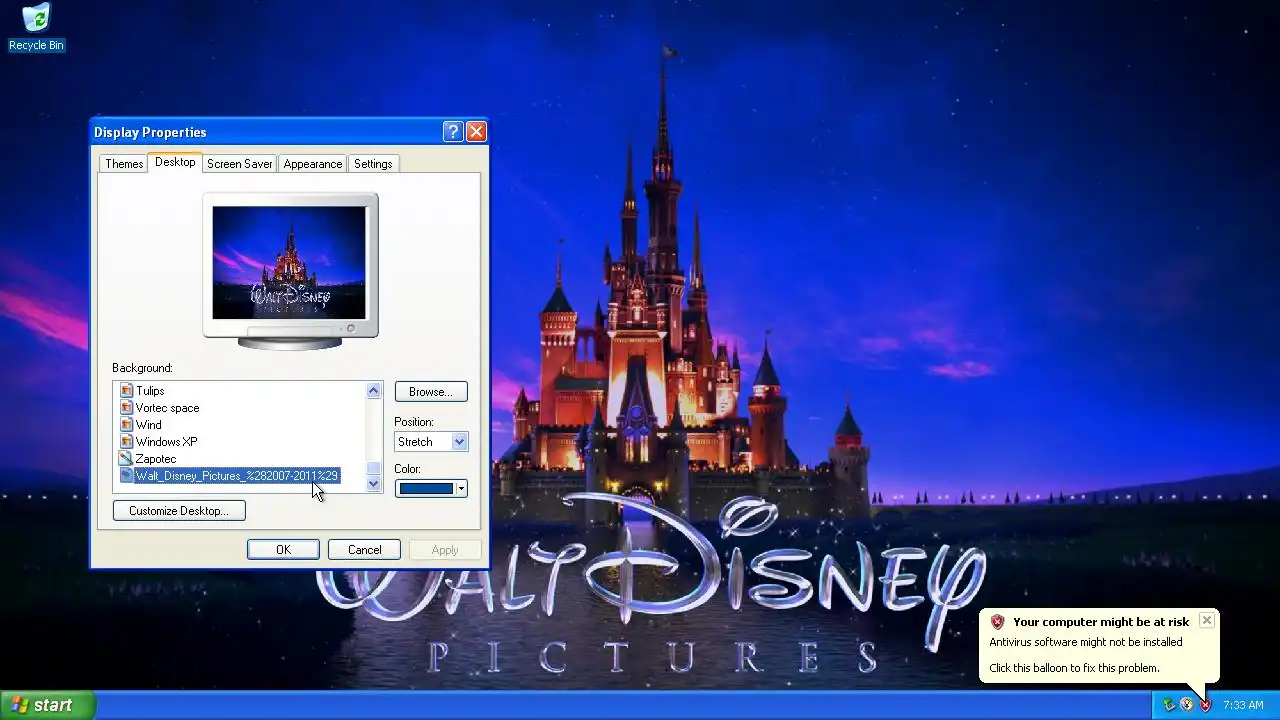Choose the Windows XP background

pyautogui.click(x=166, y=442)
